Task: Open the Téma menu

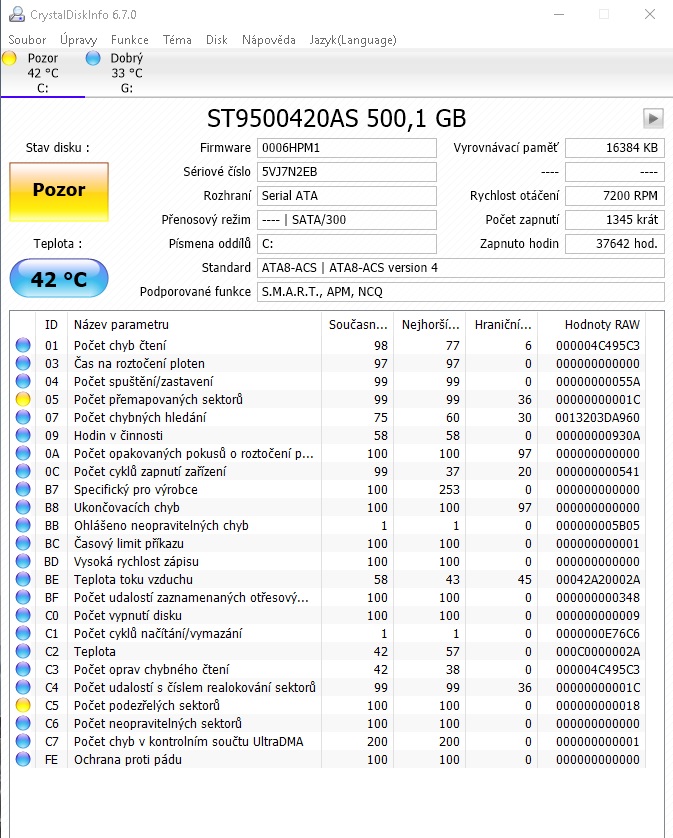Action: (177, 40)
